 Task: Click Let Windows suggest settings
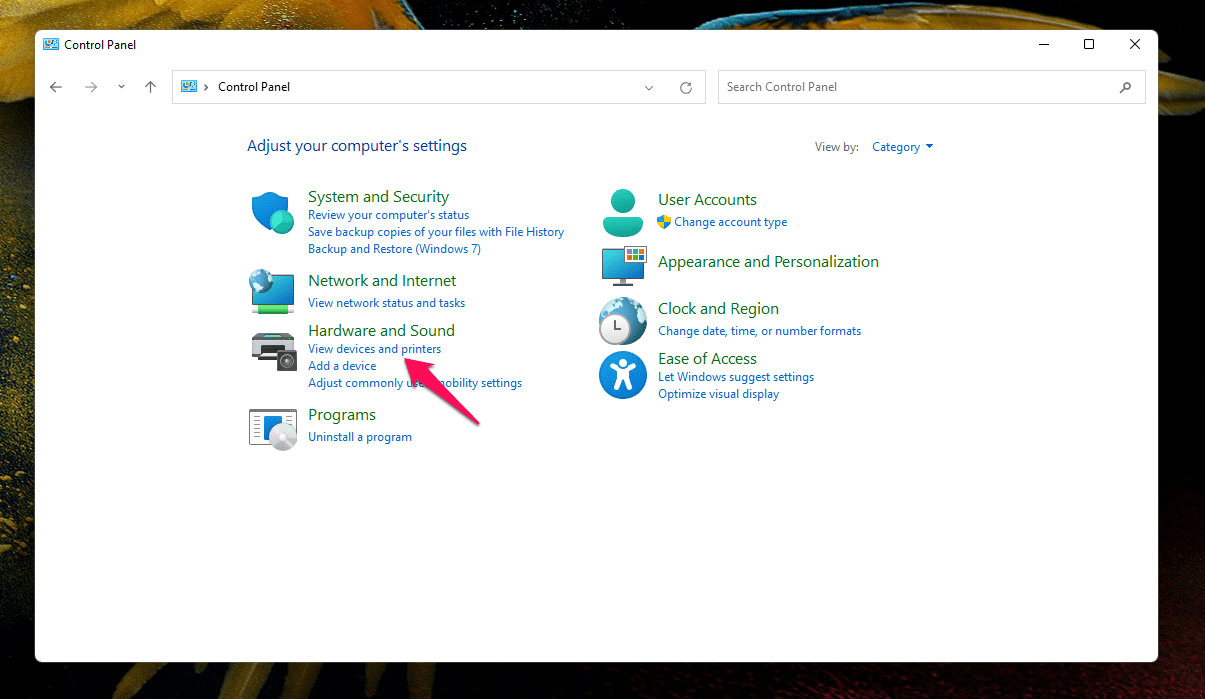click(736, 377)
